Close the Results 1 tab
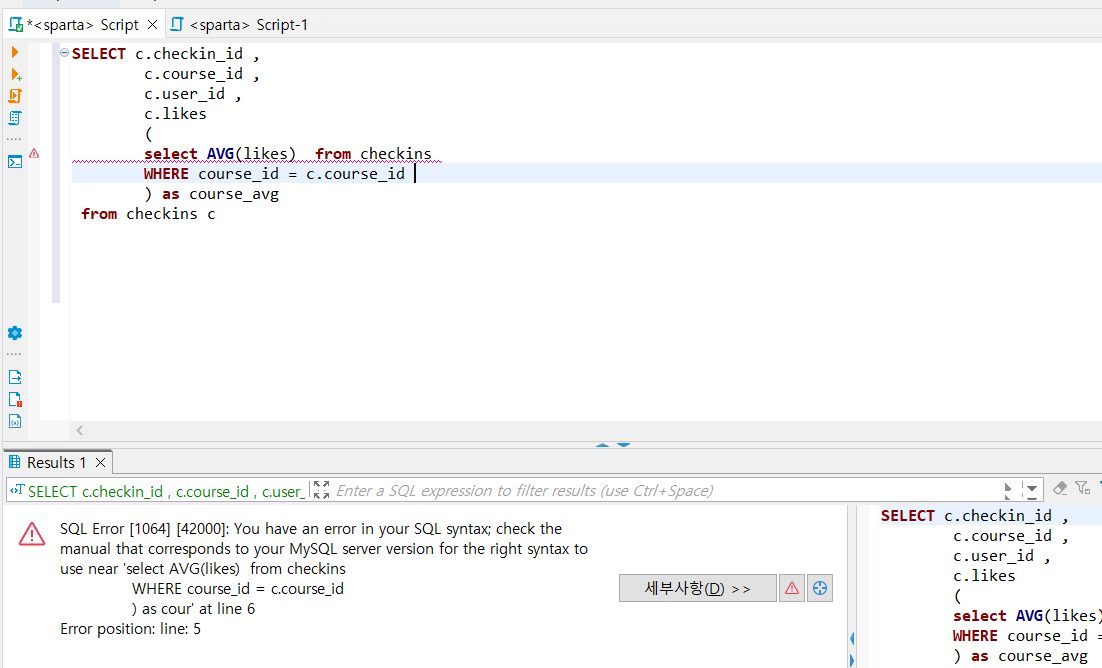 [101, 463]
